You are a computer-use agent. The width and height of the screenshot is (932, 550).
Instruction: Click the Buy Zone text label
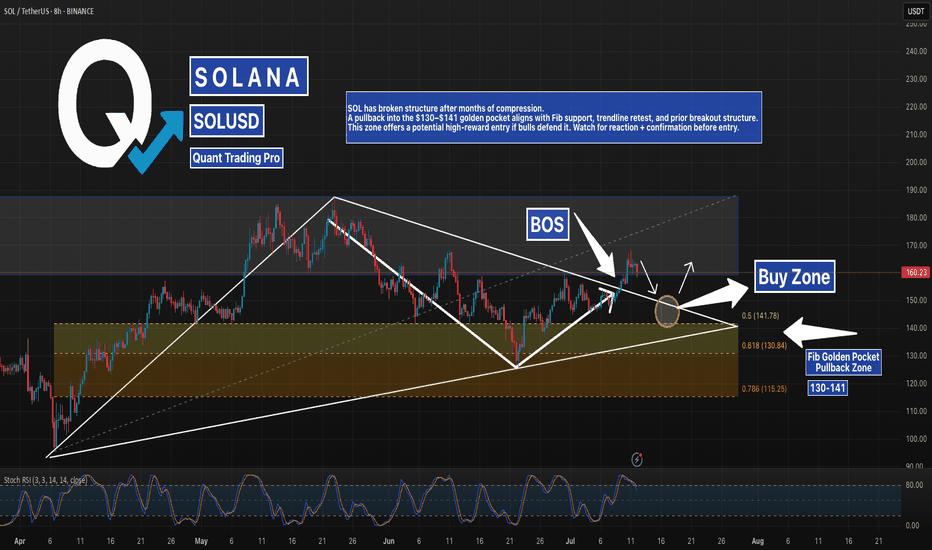point(794,276)
